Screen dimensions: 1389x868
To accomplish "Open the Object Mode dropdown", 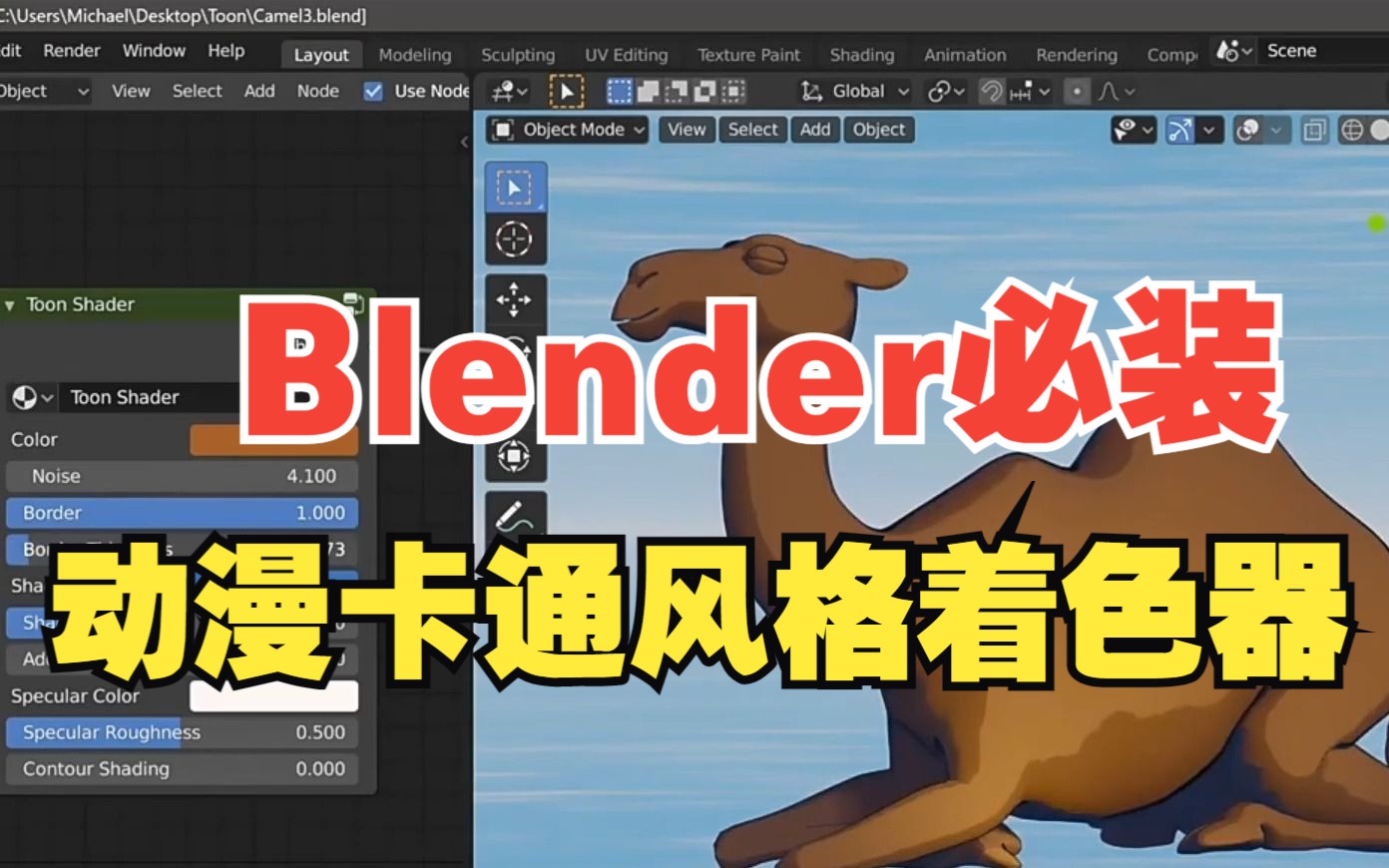I will point(569,130).
